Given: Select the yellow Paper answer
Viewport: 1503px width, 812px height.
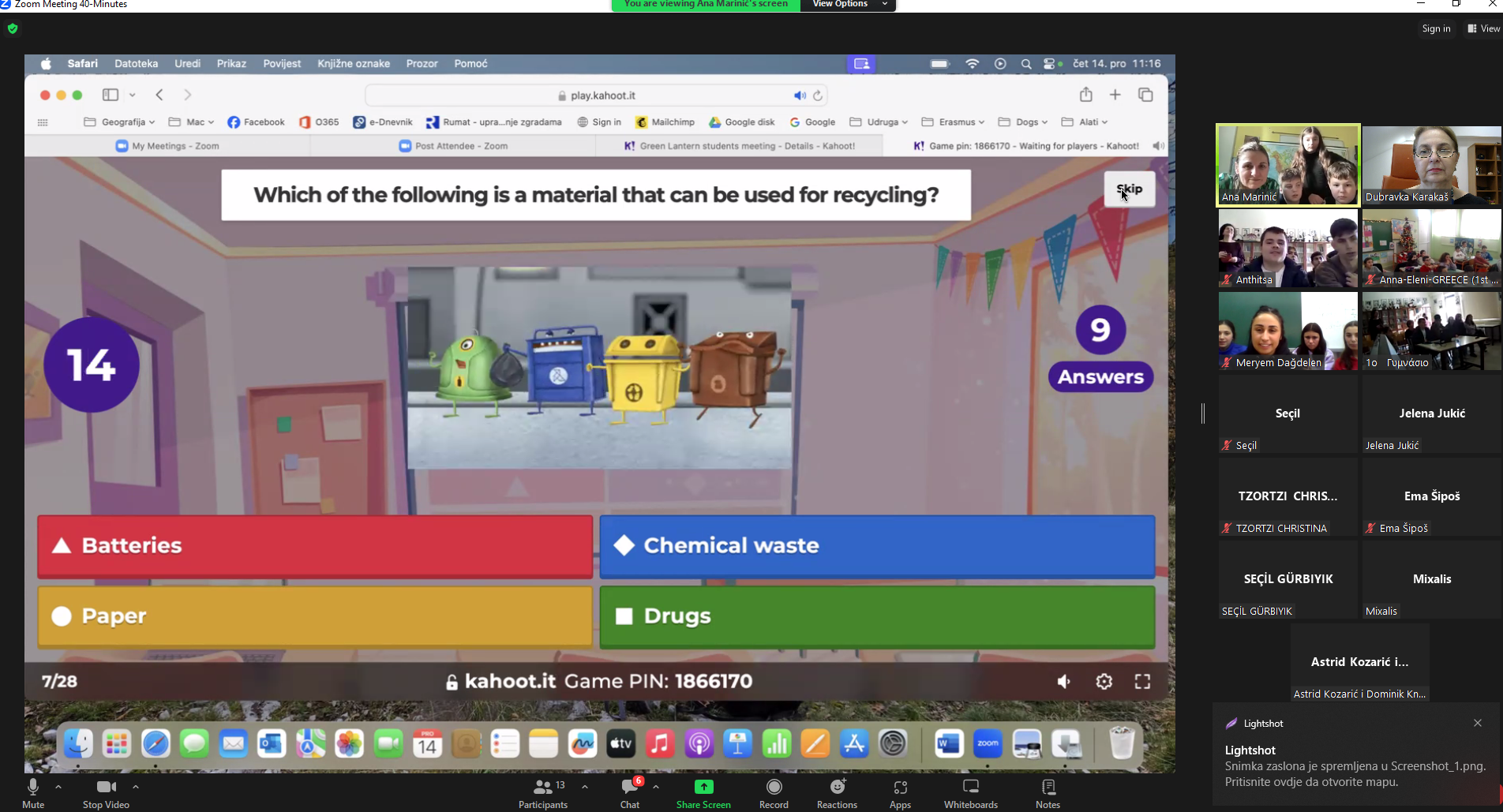Looking at the screenshot, I should point(315,616).
